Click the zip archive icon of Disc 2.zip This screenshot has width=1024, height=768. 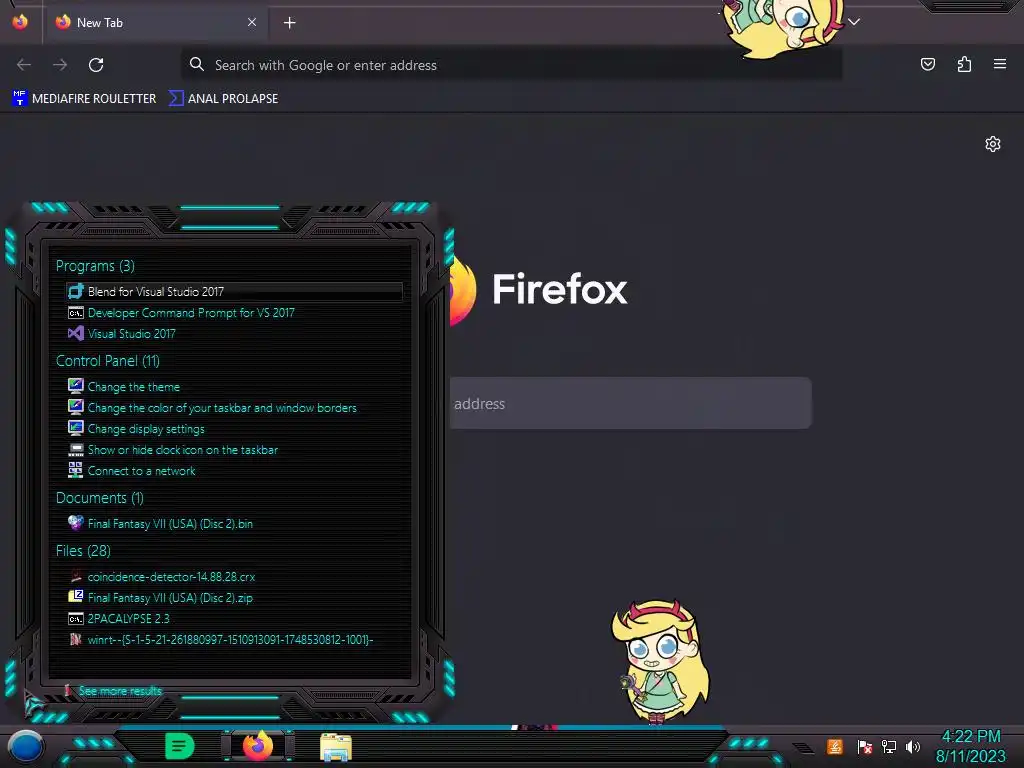tap(76, 596)
